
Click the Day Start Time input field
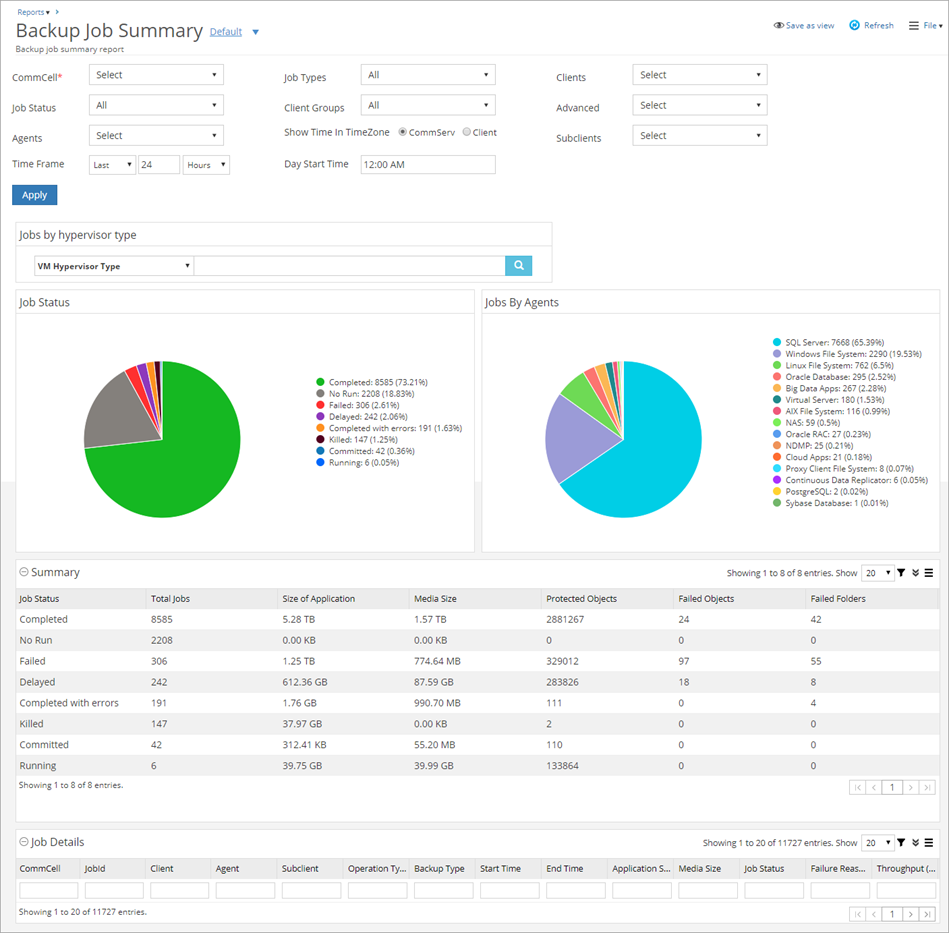(428, 164)
